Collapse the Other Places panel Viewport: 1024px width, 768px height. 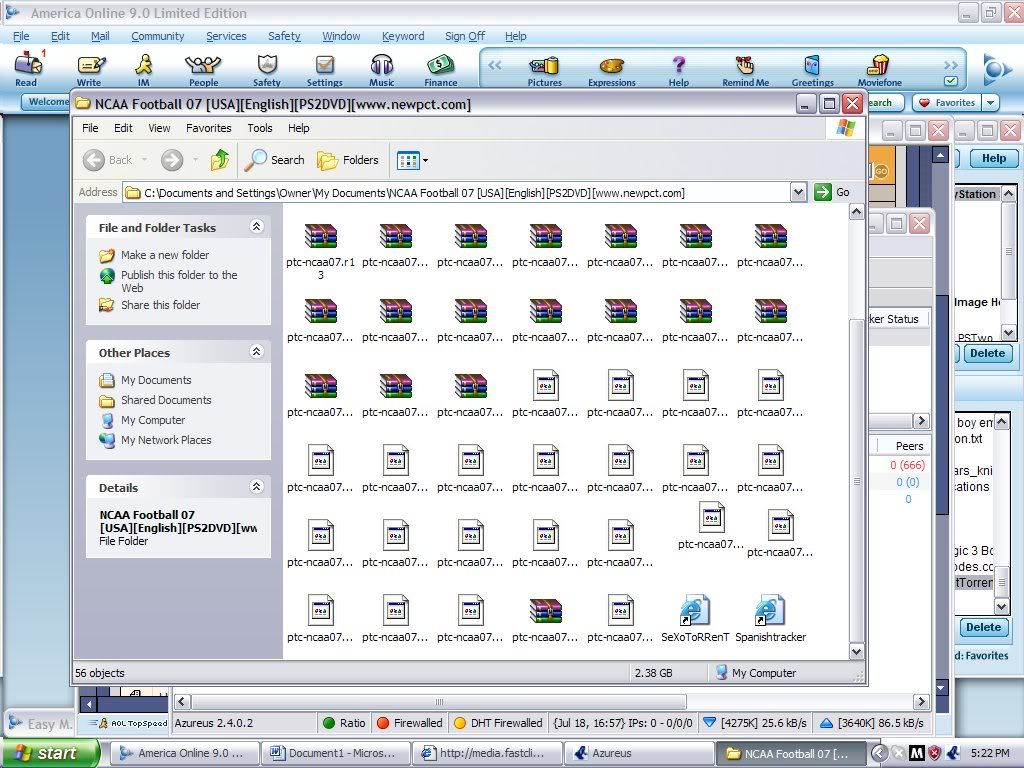coord(256,352)
